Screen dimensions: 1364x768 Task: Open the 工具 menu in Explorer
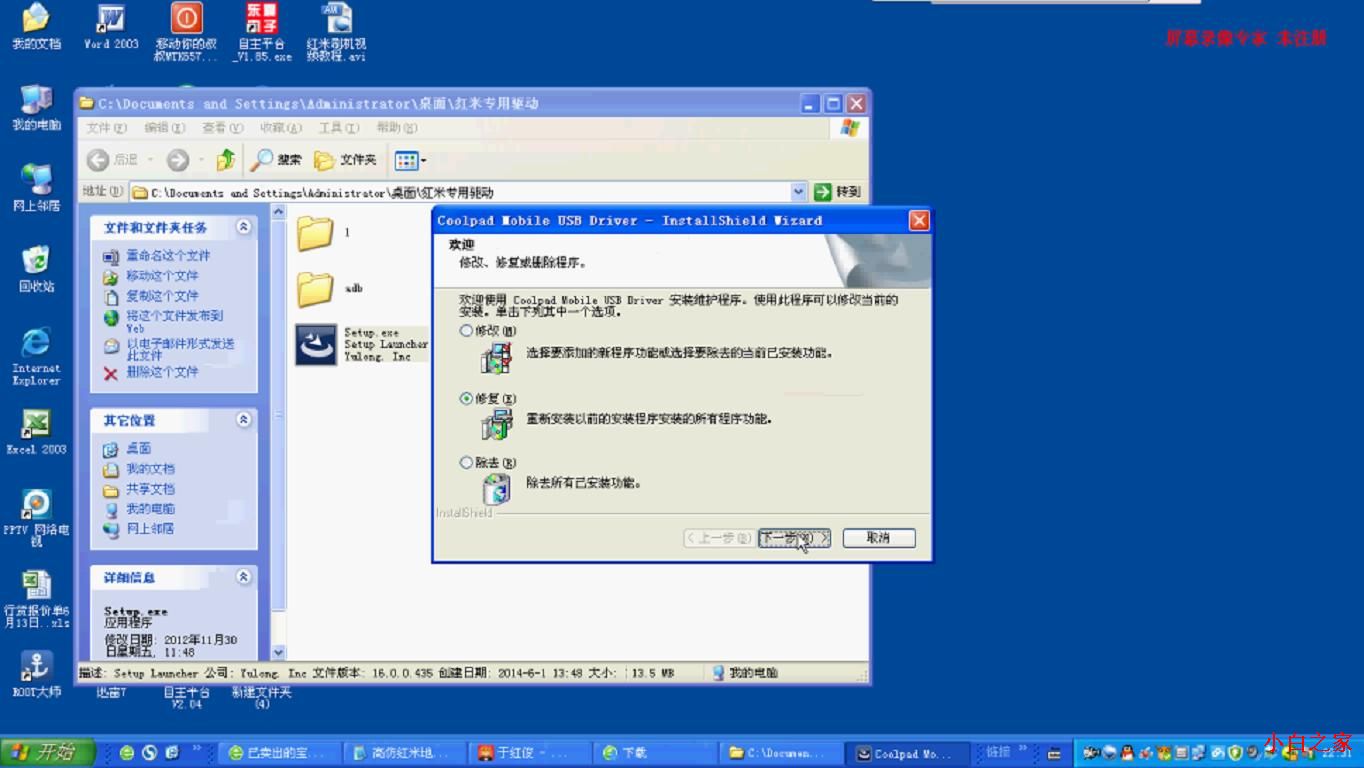[338, 128]
